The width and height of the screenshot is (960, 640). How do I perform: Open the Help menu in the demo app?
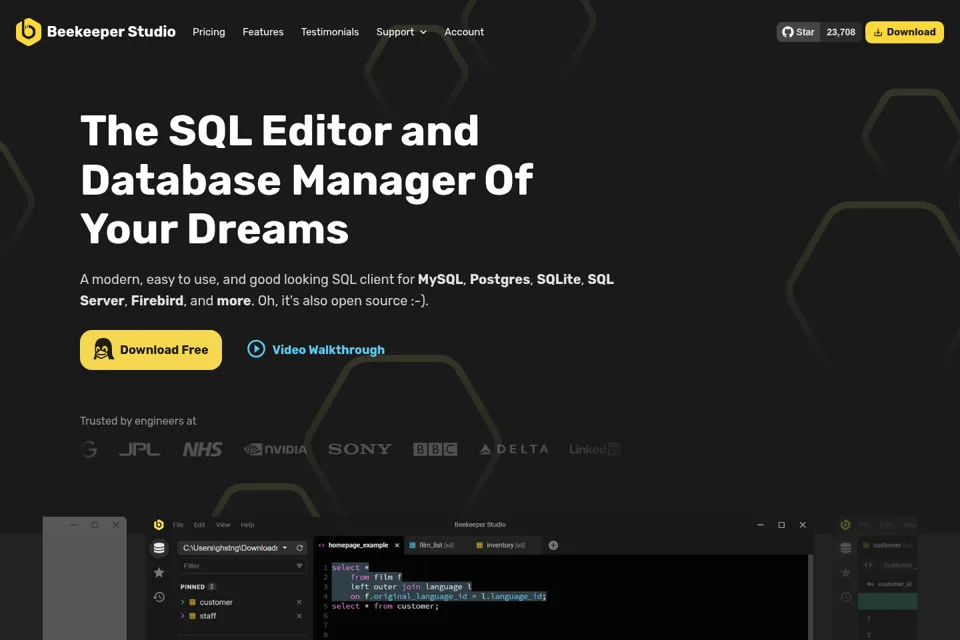click(x=247, y=525)
